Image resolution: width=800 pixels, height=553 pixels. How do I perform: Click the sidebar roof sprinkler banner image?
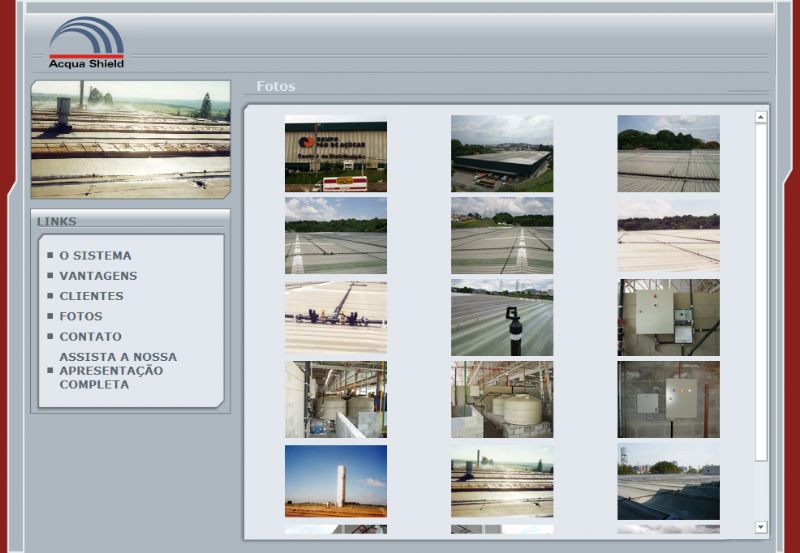pyautogui.click(x=131, y=139)
